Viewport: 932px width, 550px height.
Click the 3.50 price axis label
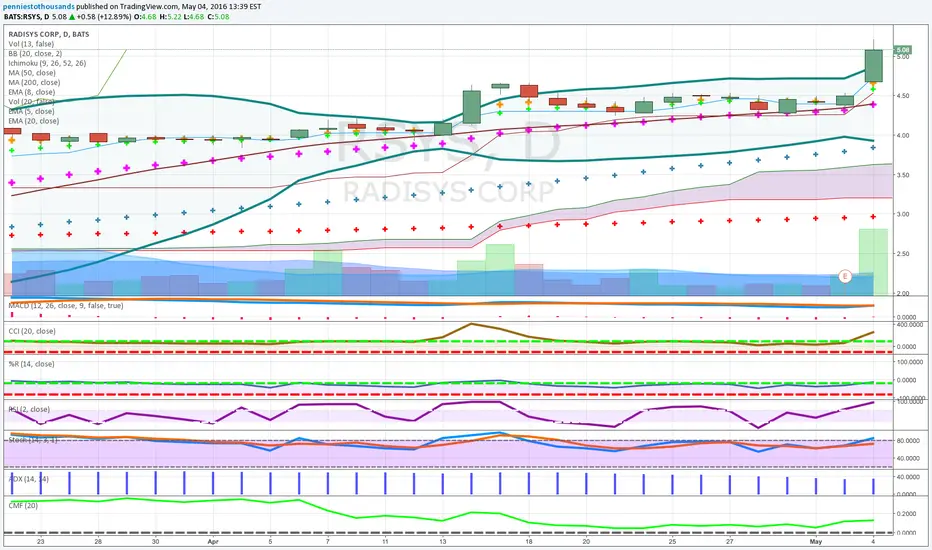[x=903, y=175]
